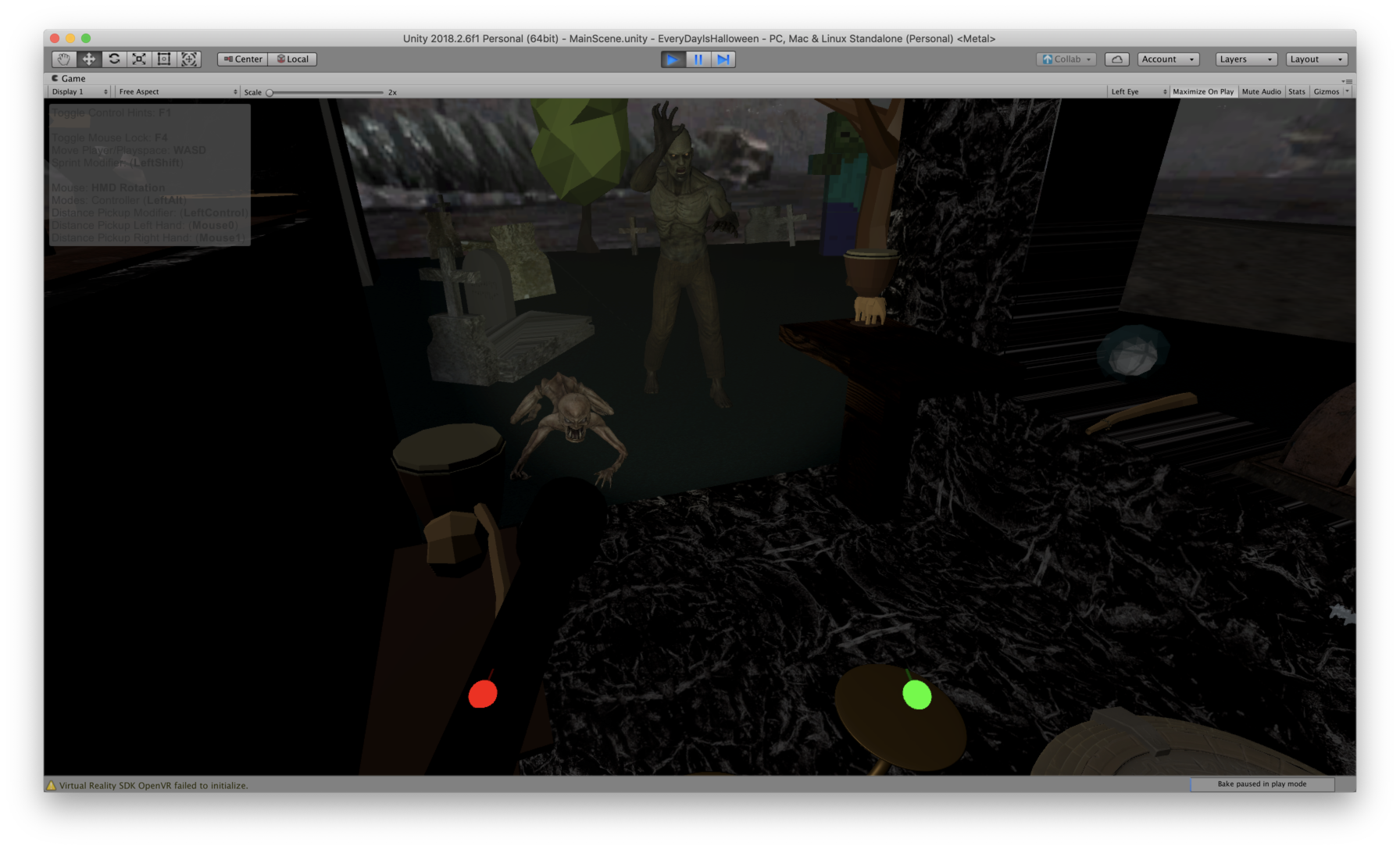Open the Game panel options menu
This screenshot has height=850, width=1400.
[x=1348, y=80]
